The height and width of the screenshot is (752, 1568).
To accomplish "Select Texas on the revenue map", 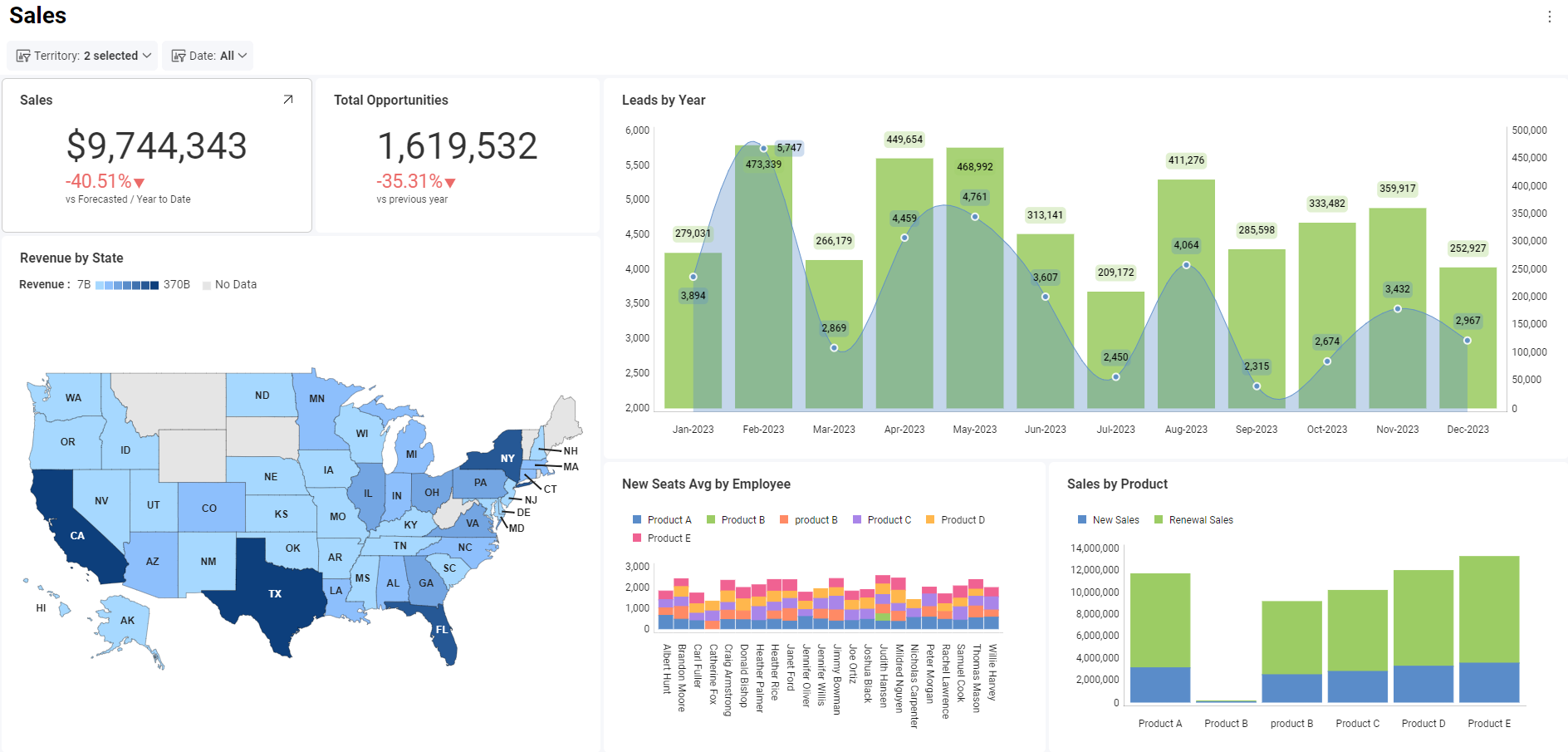I will click(x=274, y=593).
